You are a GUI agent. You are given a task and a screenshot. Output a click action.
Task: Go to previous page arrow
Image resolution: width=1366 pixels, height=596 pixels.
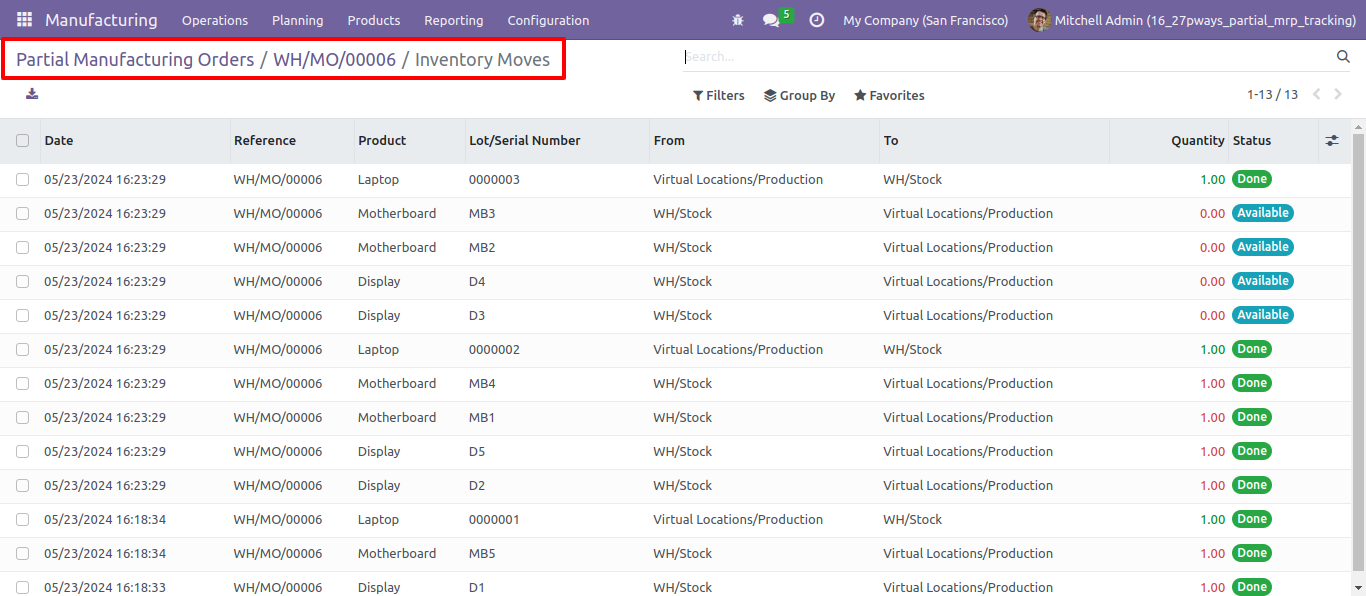1316,95
